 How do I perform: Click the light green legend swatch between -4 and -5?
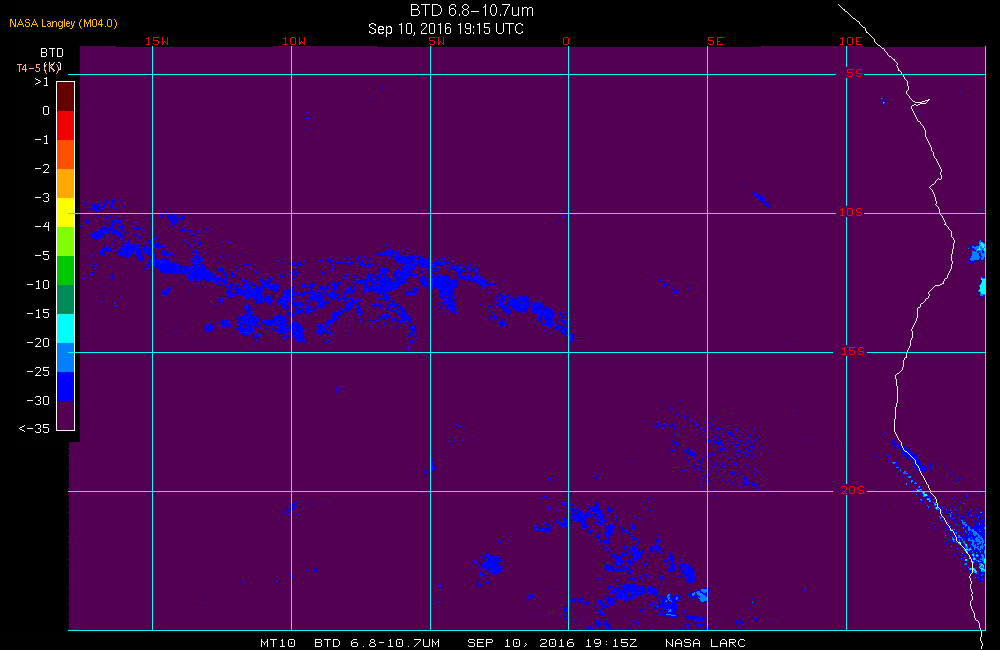click(66, 242)
